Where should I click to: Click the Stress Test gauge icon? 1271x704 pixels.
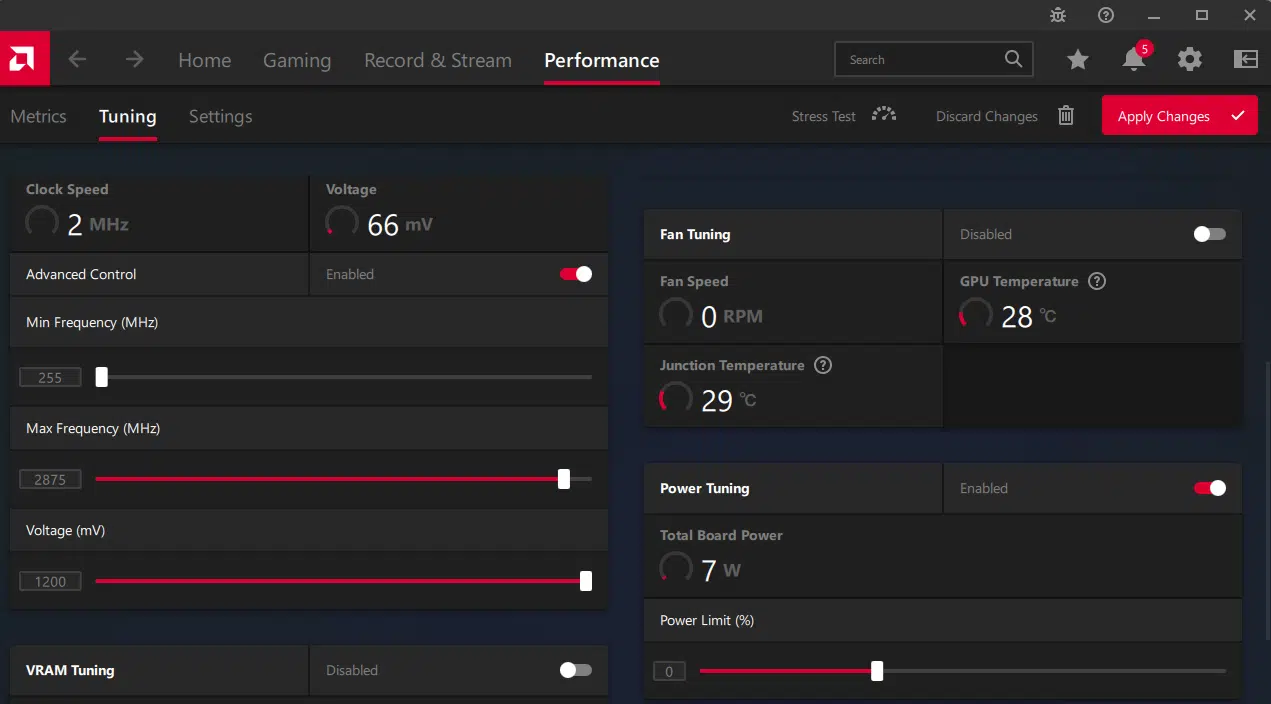(x=883, y=114)
